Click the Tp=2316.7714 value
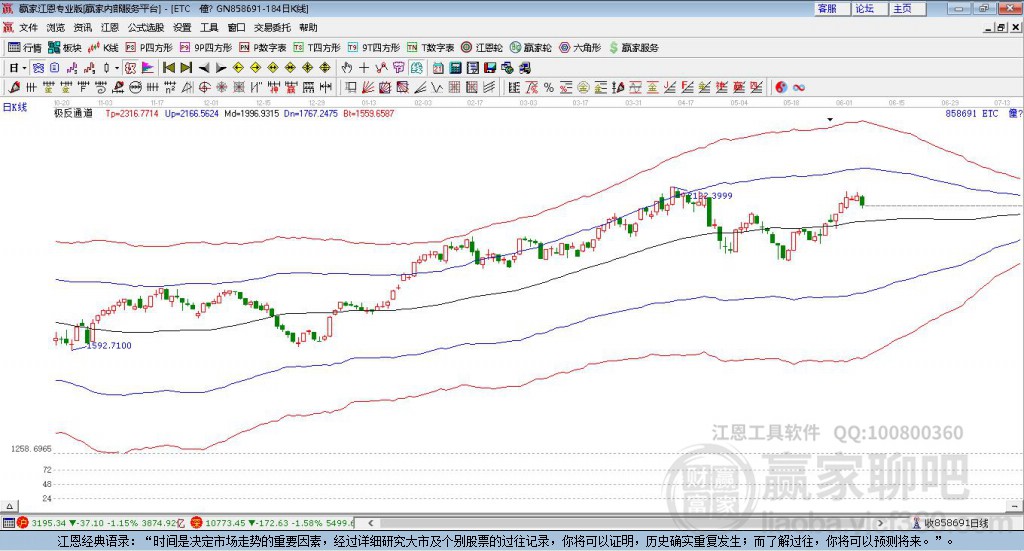1024x551 pixels. pos(132,114)
